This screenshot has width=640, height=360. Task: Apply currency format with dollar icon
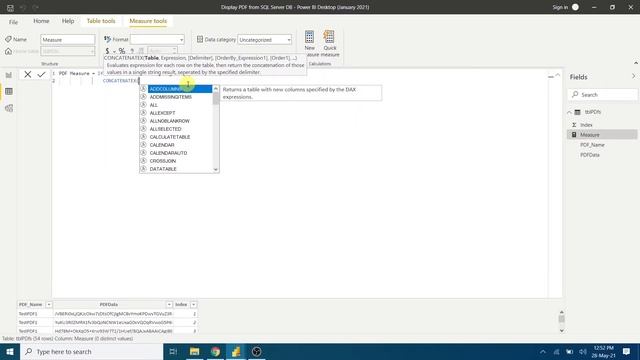(x=107, y=51)
